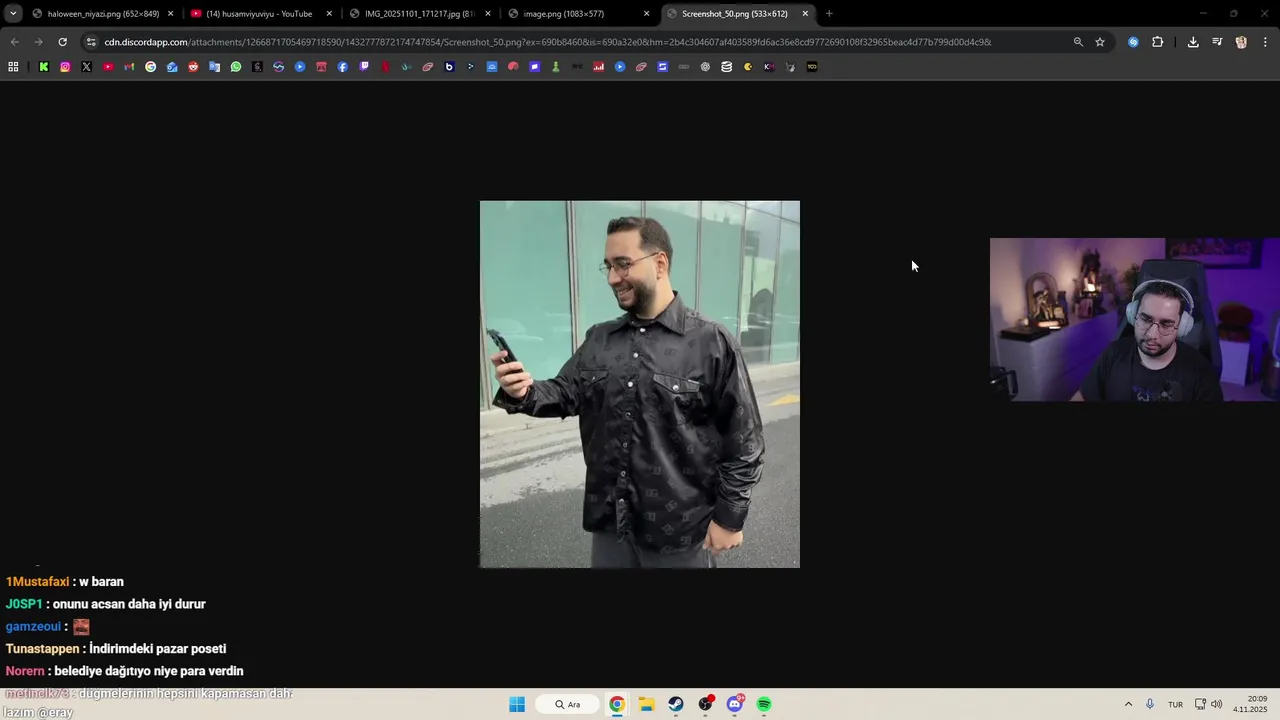1280x720 pixels.
Task: Click the site information icon in address bar
Action: (x=91, y=42)
